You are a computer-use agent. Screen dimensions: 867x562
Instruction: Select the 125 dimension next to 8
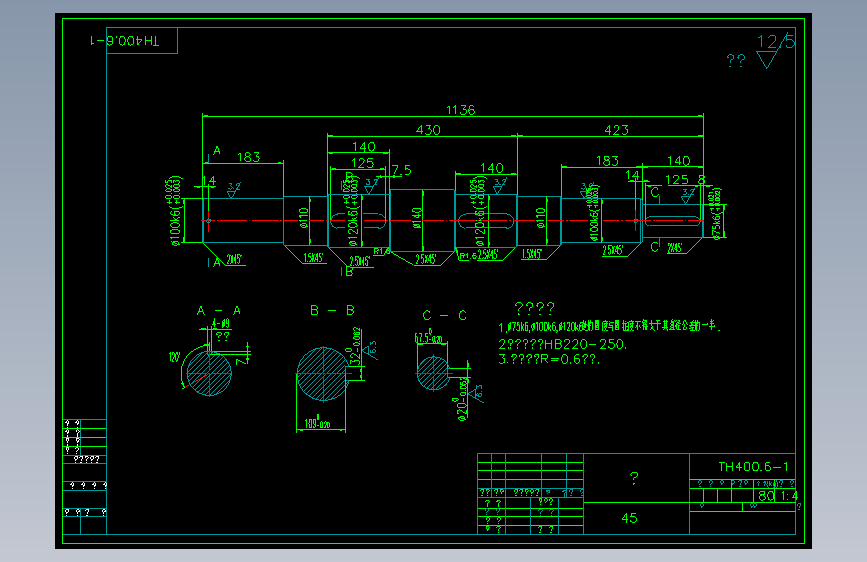coord(677,180)
